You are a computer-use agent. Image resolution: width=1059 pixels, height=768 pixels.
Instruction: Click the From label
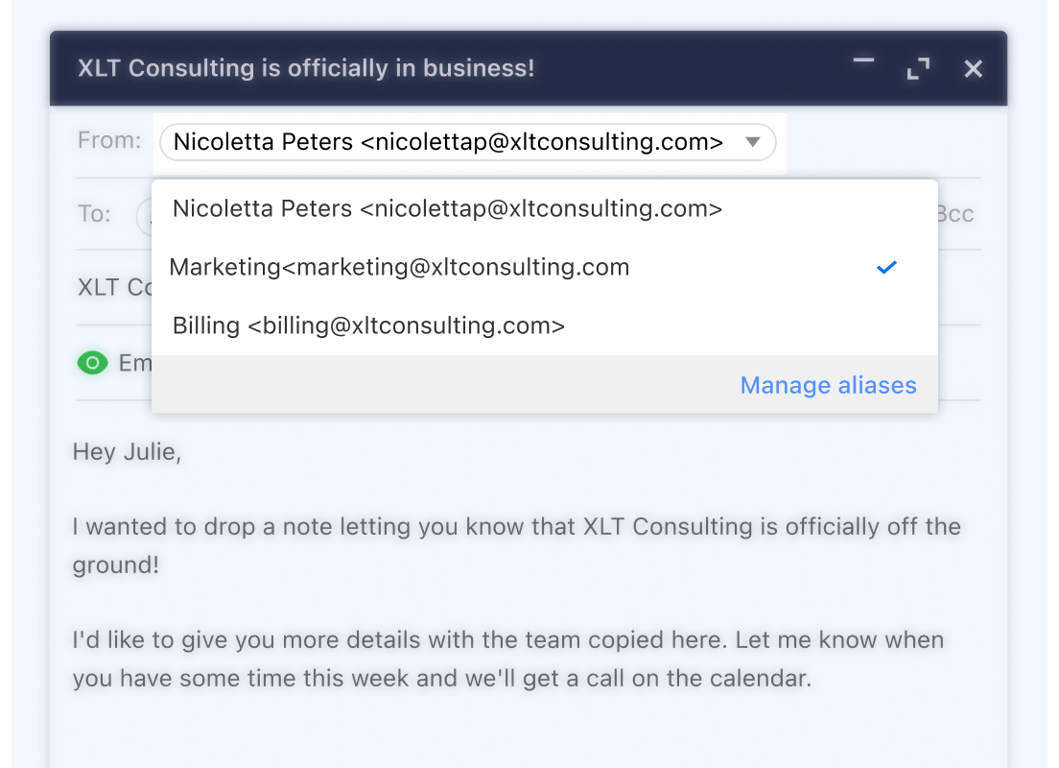pyautogui.click(x=109, y=141)
